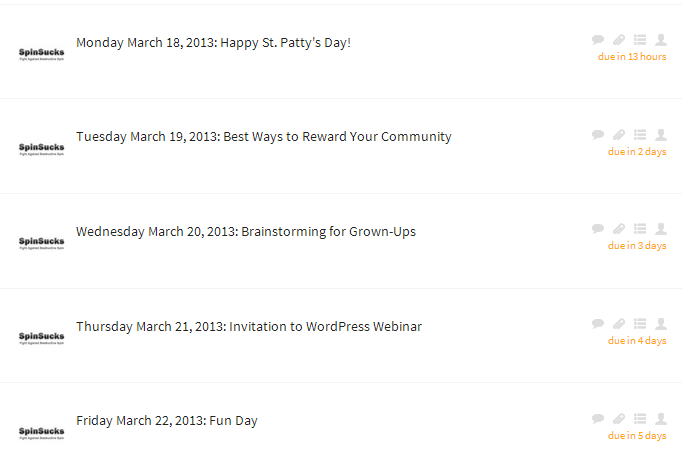Click comment icon on WordPress Webinar row
685x473 pixels.
coord(598,324)
